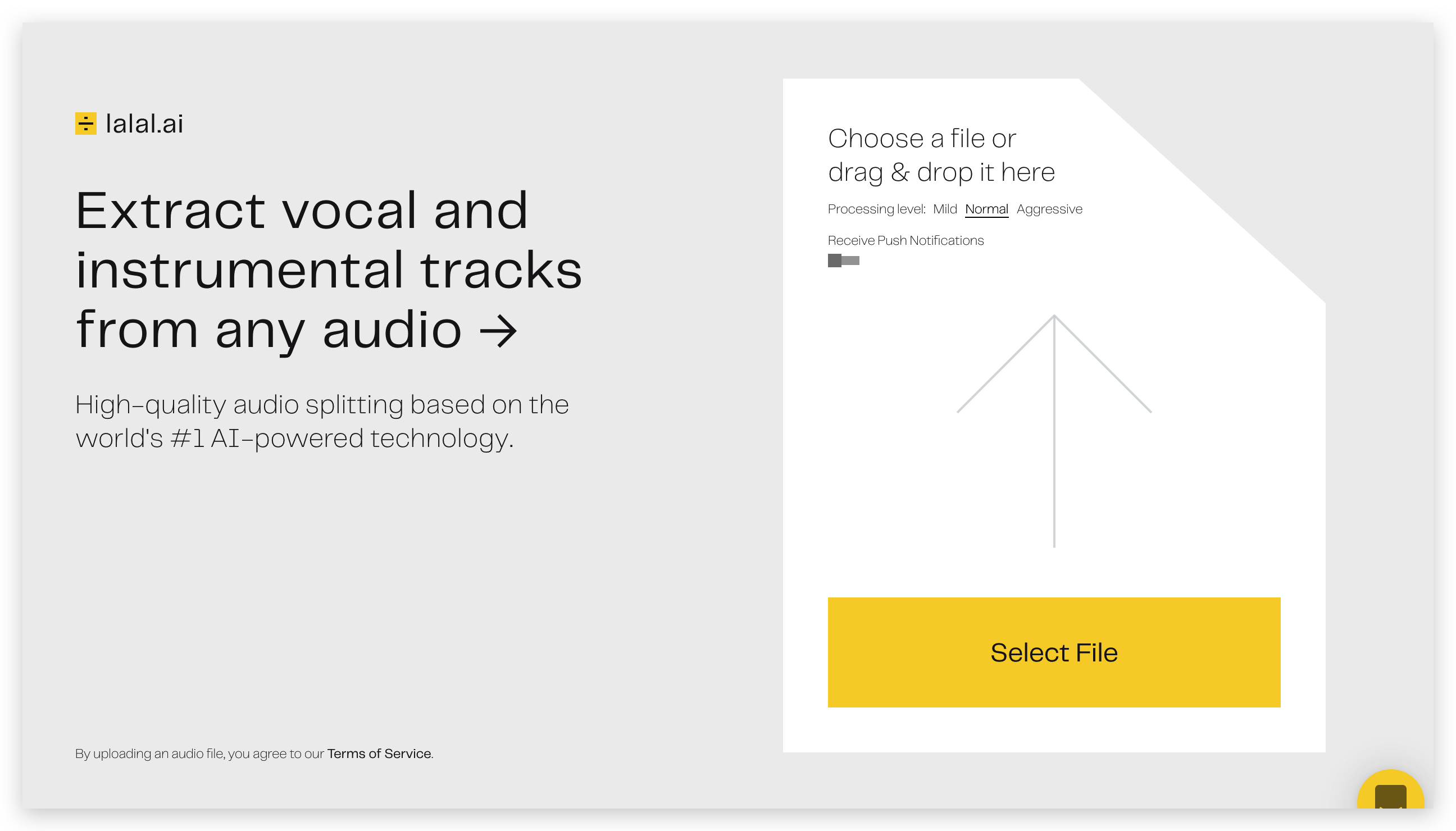Click the 'drag & drop it here' line
The image size is (1456, 831).
pos(941,172)
